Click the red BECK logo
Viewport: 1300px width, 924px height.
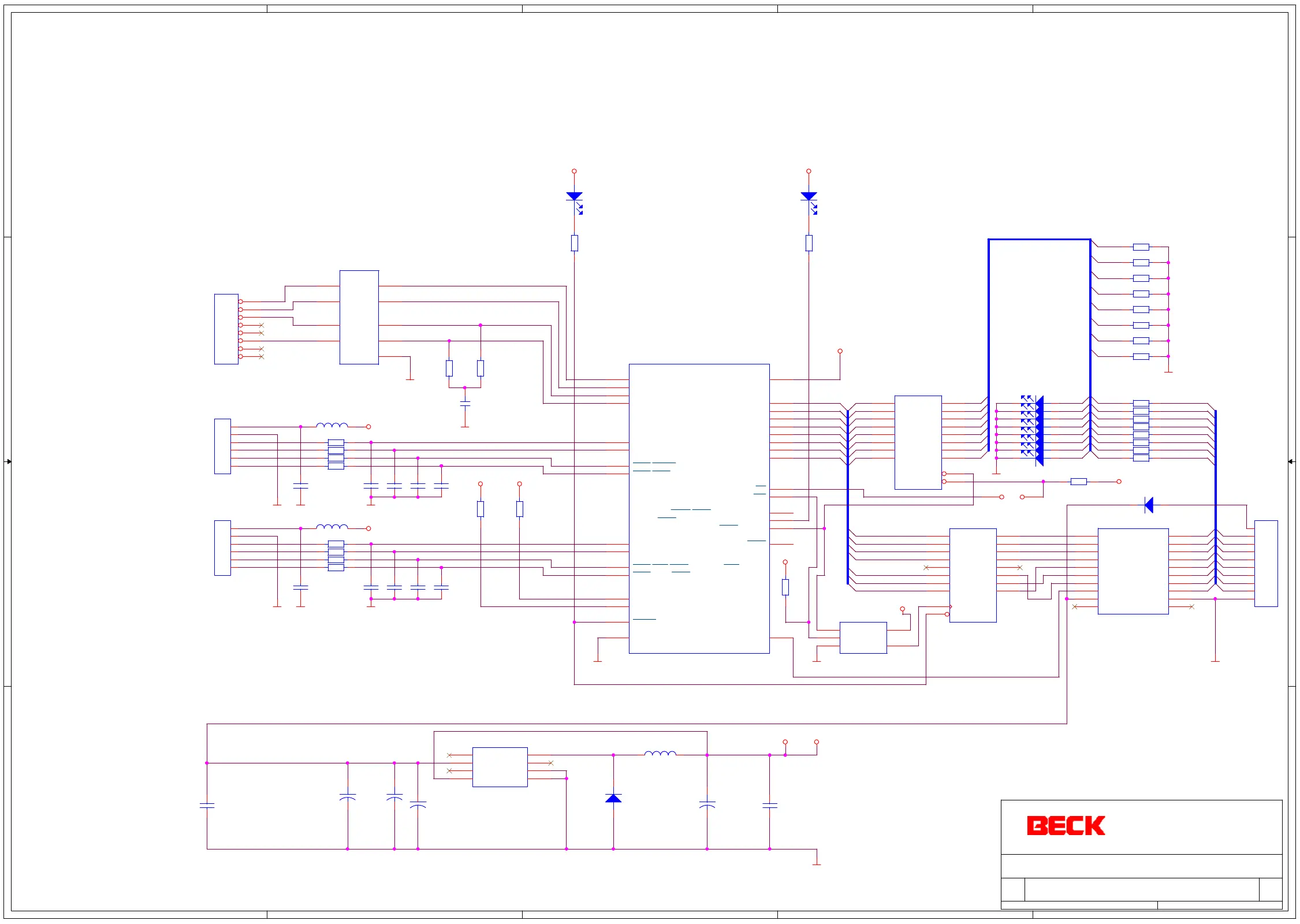[1066, 826]
